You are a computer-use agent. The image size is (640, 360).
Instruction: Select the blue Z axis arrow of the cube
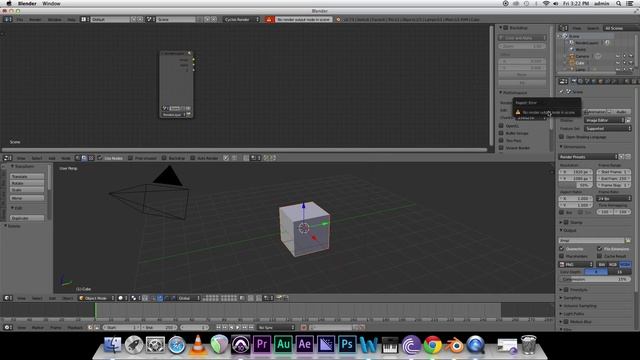pos(304,206)
